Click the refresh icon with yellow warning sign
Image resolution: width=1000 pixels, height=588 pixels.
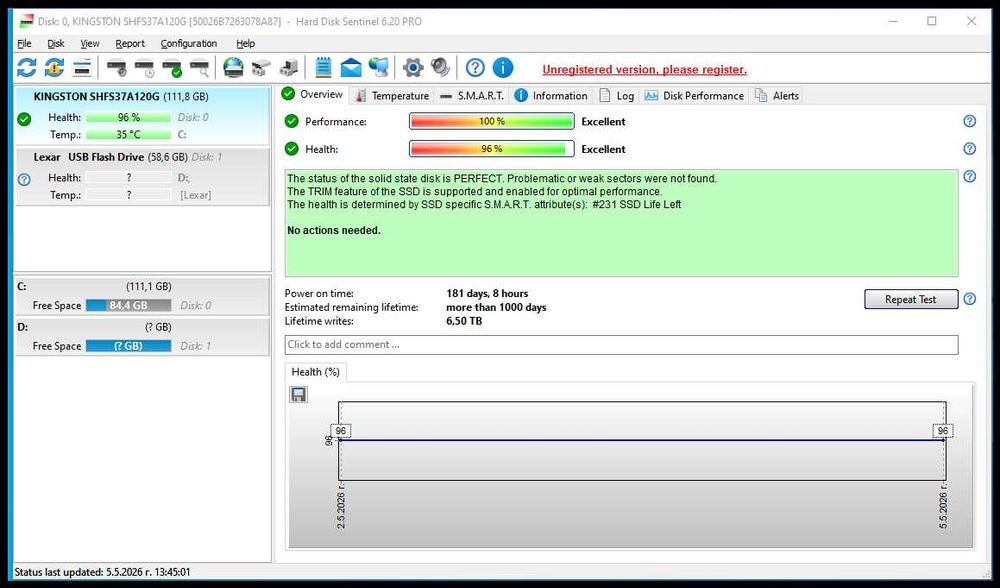(54, 67)
